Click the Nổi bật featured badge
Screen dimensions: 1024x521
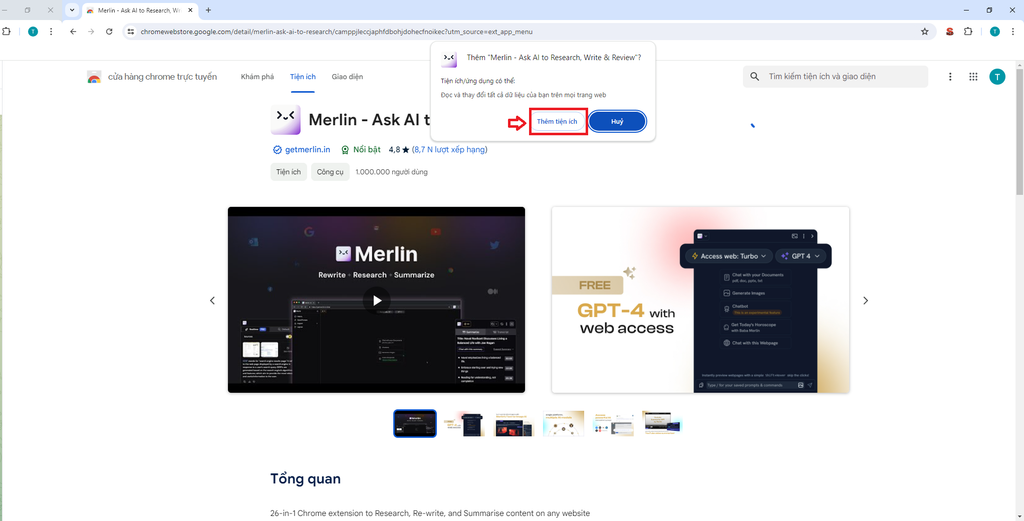click(x=360, y=150)
